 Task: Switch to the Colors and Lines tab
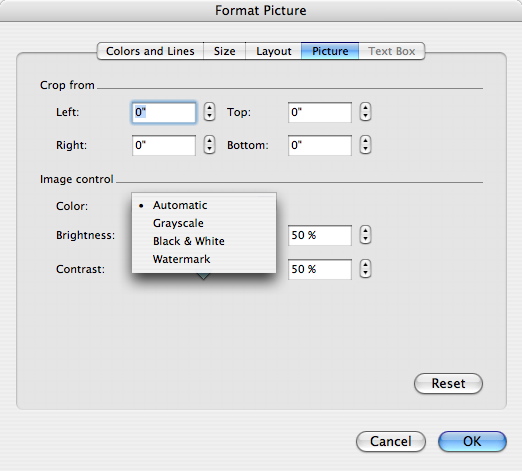point(150,51)
